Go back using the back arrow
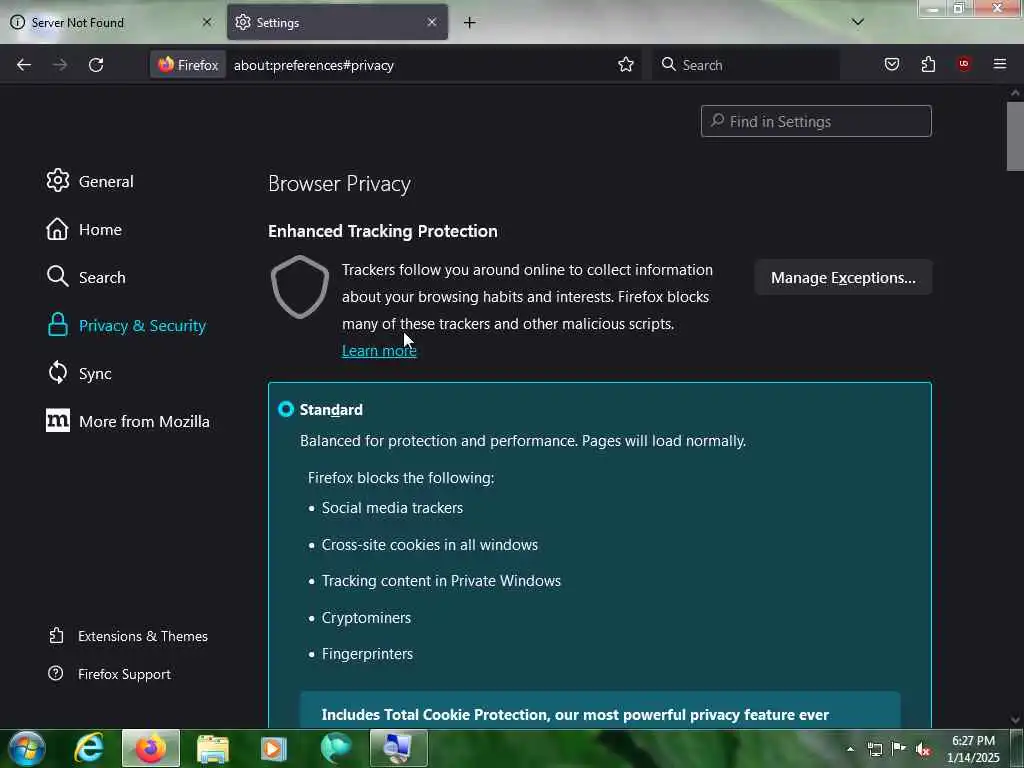This screenshot has height=768, width=1024. point(24,65)
